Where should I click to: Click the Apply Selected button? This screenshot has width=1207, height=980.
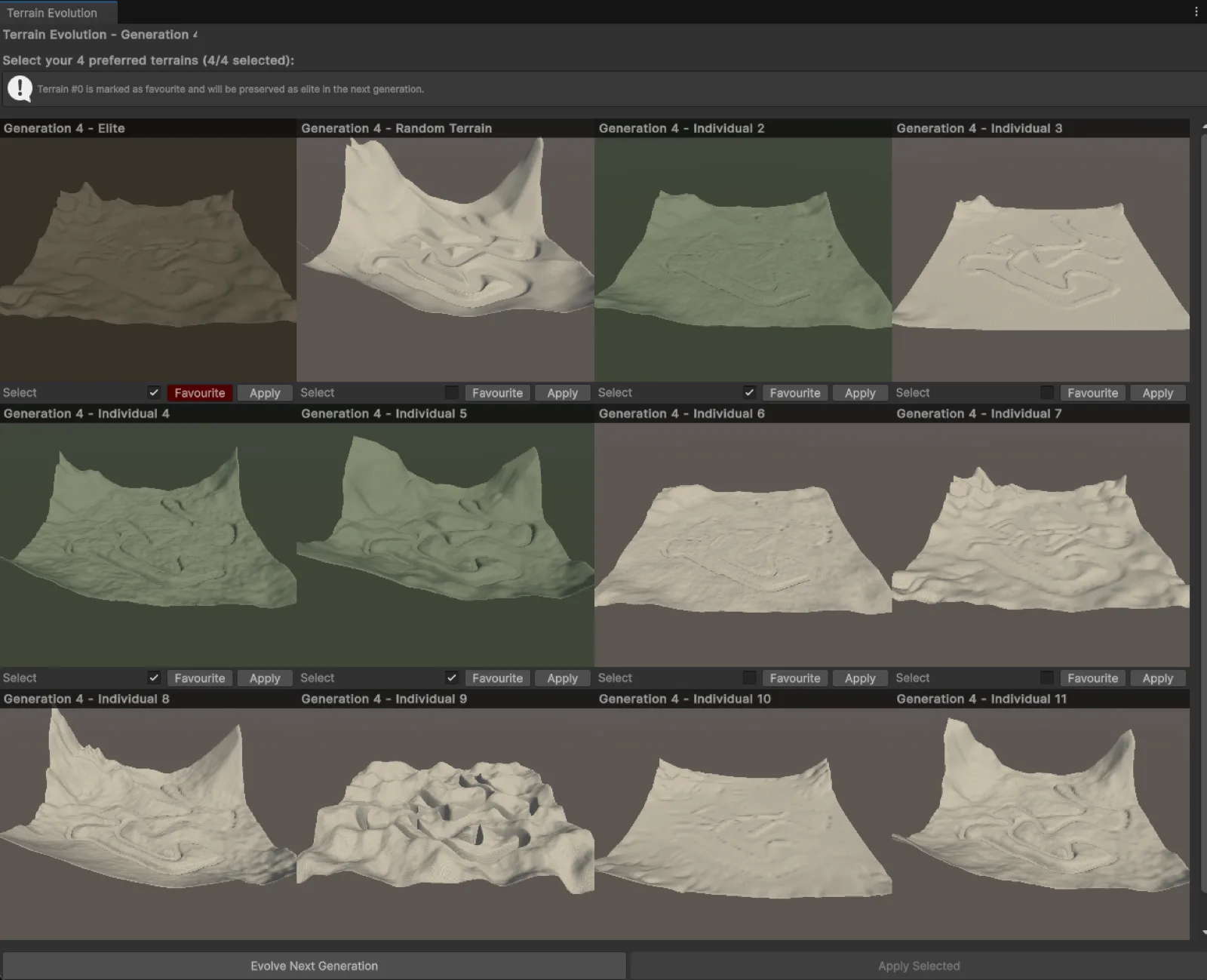pos(919,966)
